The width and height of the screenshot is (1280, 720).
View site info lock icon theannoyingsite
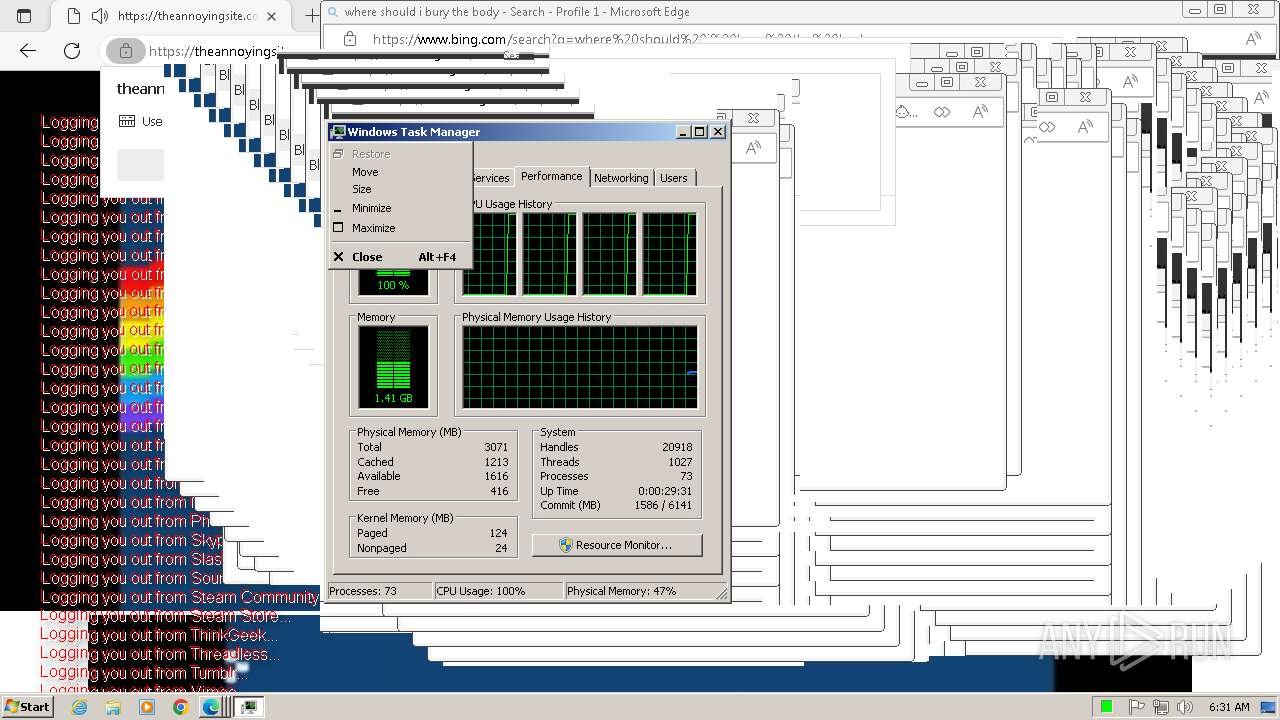125,50
